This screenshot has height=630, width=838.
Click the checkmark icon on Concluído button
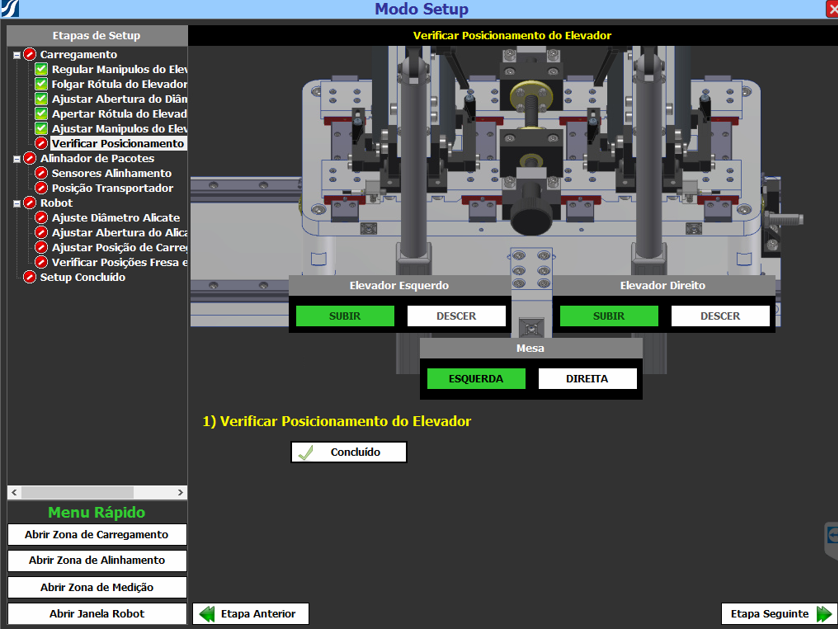point(306,452)
